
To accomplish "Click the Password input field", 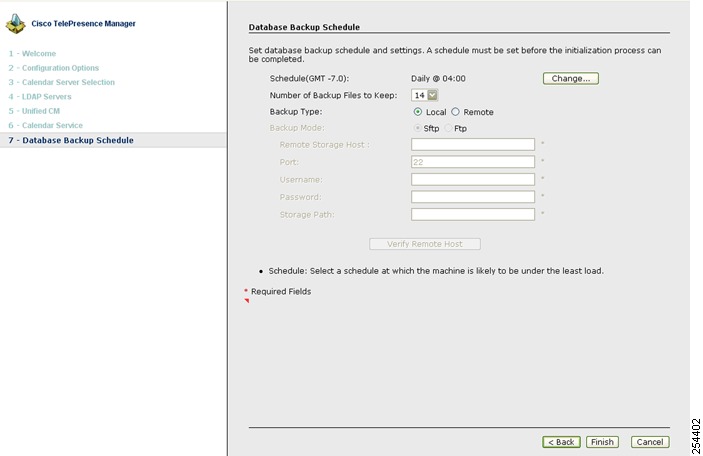I will (473, 197).
